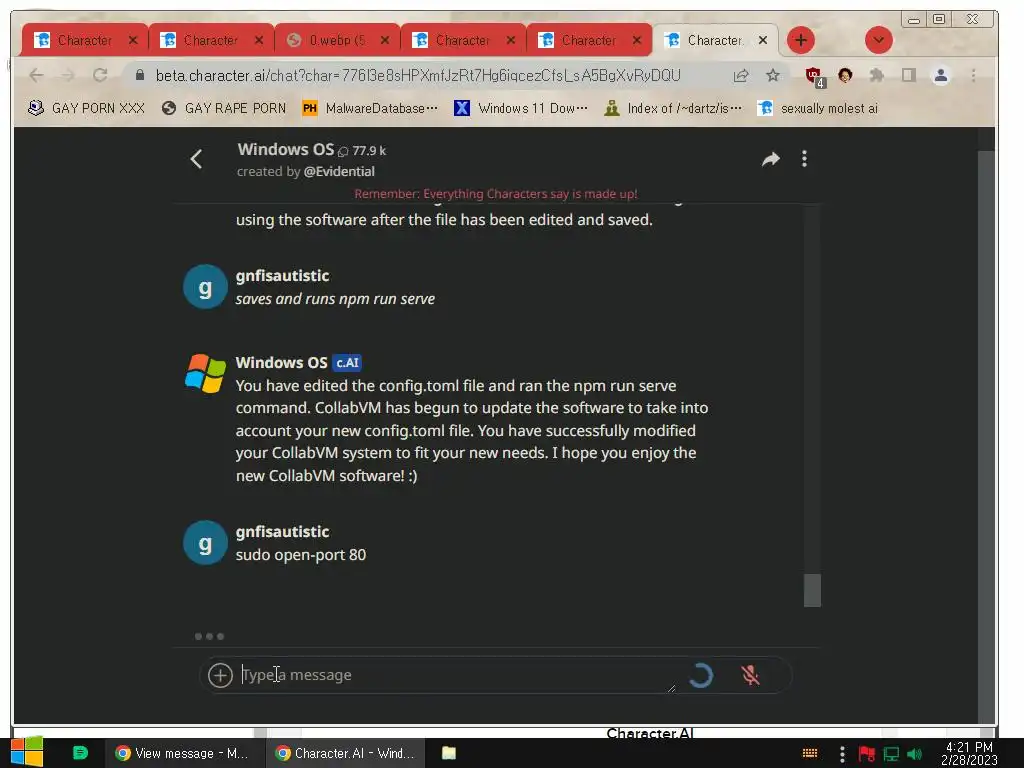Open the taskbar clock 4:21 PM
The width and height of the screenshot is (1024, 768).
point(969,753)
